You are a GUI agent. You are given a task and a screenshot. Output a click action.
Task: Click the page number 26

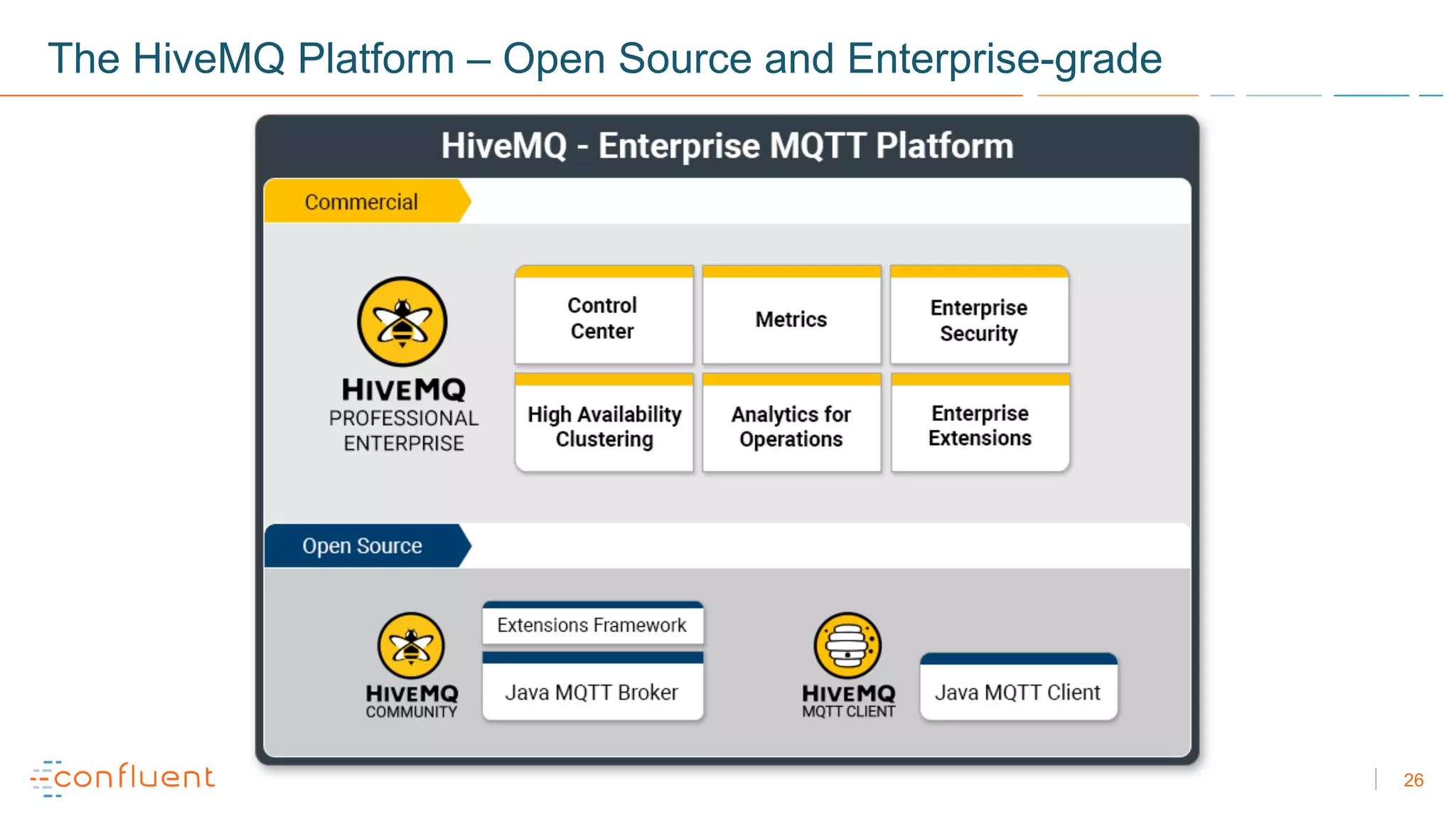click(1413, 780)
